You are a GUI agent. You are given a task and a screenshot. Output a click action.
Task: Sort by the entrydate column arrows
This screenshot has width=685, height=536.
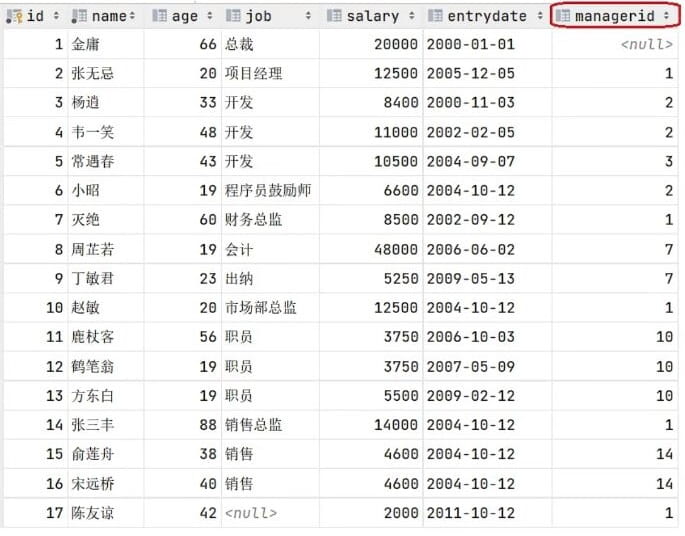(540, 16)
